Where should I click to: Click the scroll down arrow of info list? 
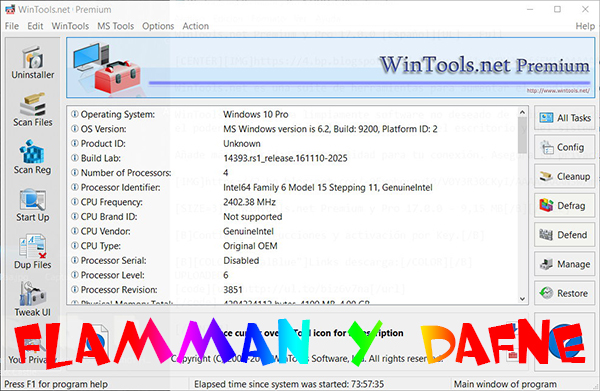pos(522,299)
